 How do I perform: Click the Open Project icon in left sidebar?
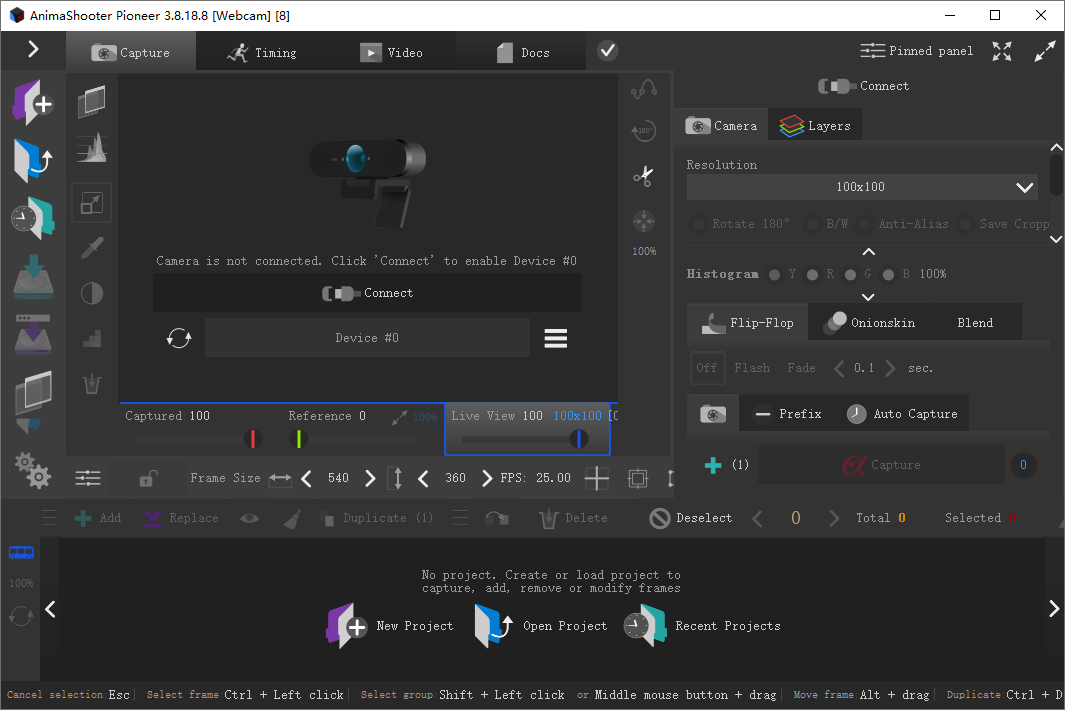click(x=33, y=160)
